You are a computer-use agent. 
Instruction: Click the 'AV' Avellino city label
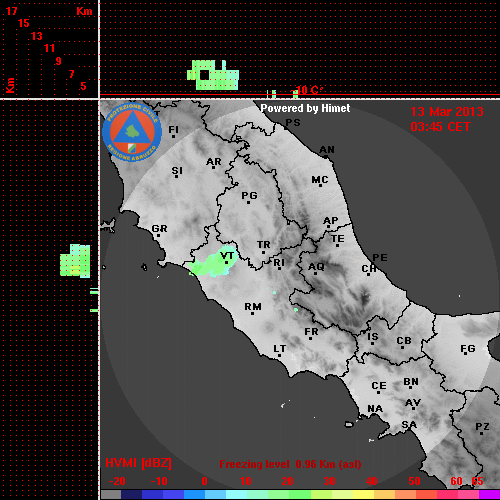413,403
